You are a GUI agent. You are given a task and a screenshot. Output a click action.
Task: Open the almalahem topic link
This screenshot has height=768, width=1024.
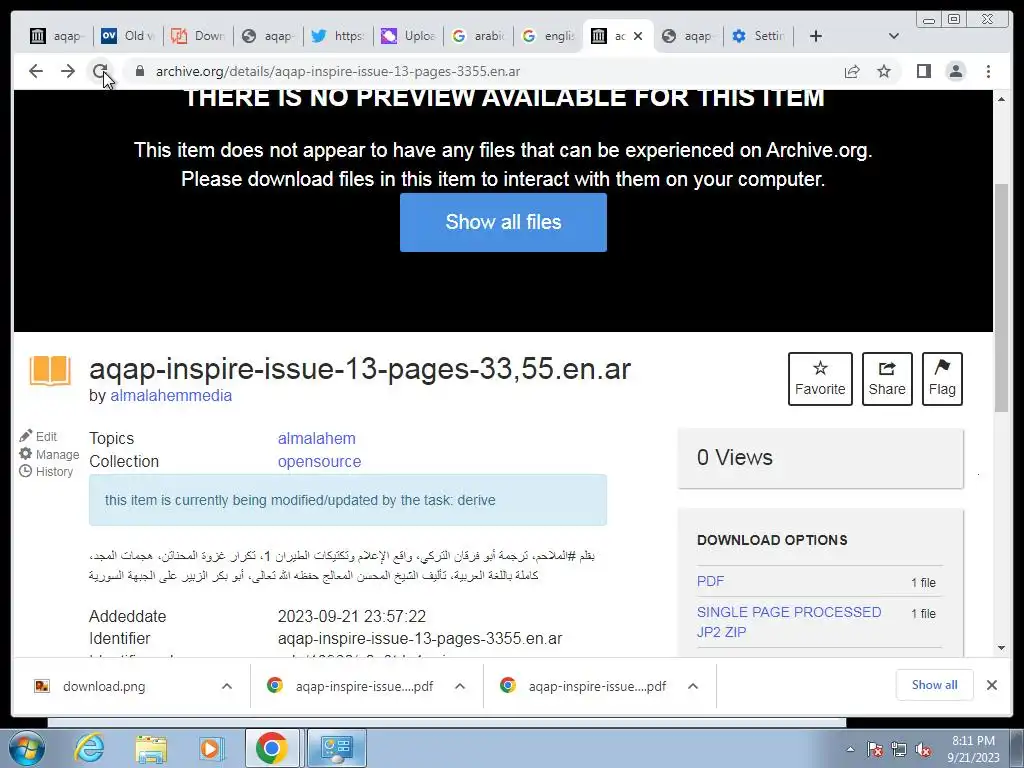coord(317,438)
